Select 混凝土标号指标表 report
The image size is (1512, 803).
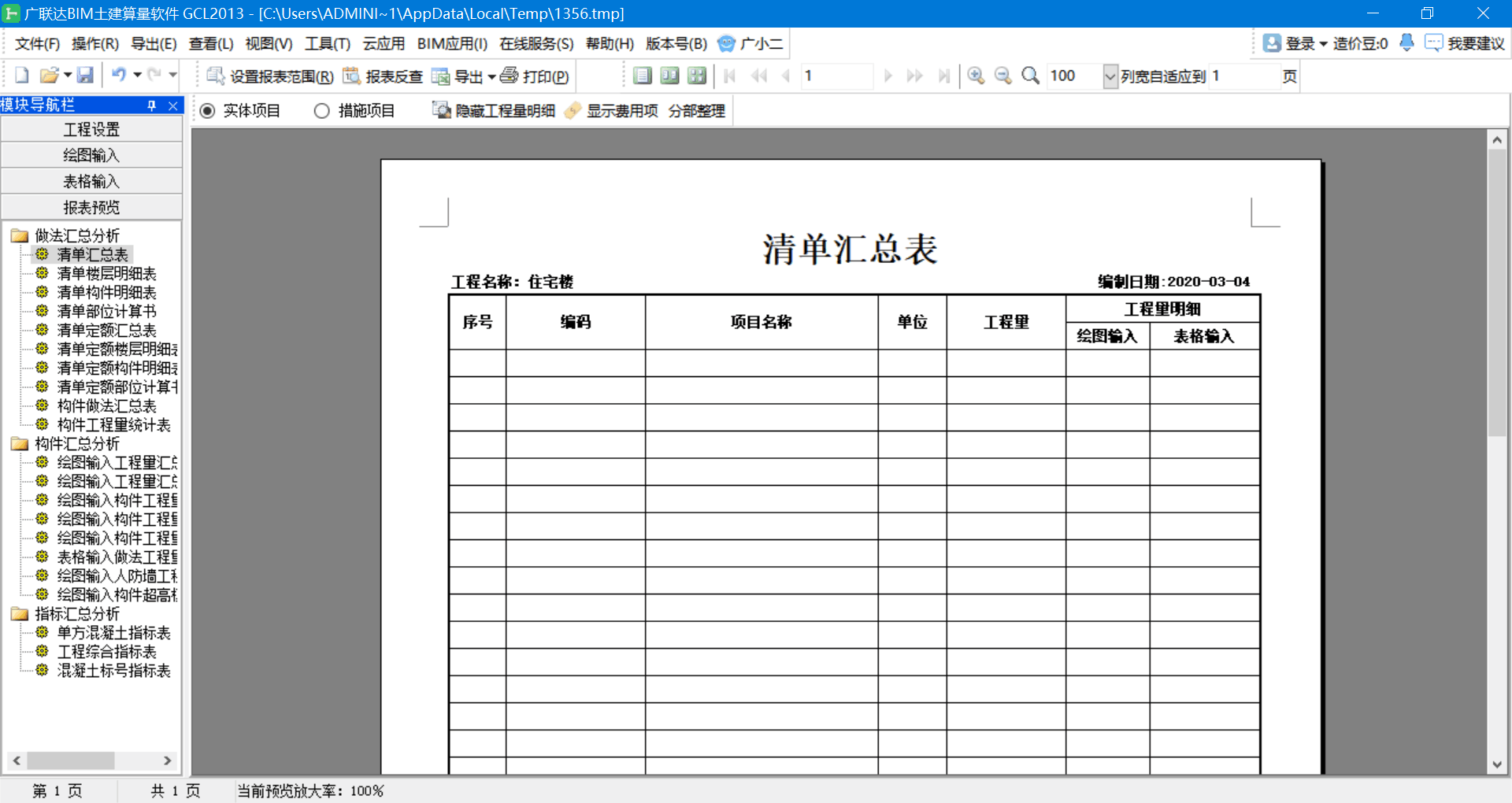[x=114, y=670]
